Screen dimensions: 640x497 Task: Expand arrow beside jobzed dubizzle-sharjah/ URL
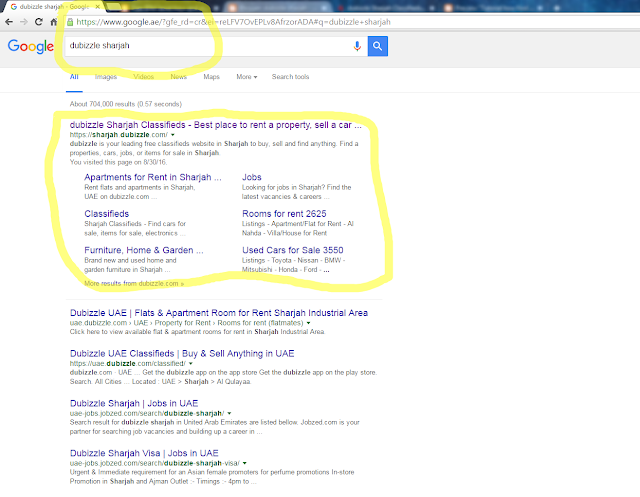pyautogui.click(x=229, y=413)
